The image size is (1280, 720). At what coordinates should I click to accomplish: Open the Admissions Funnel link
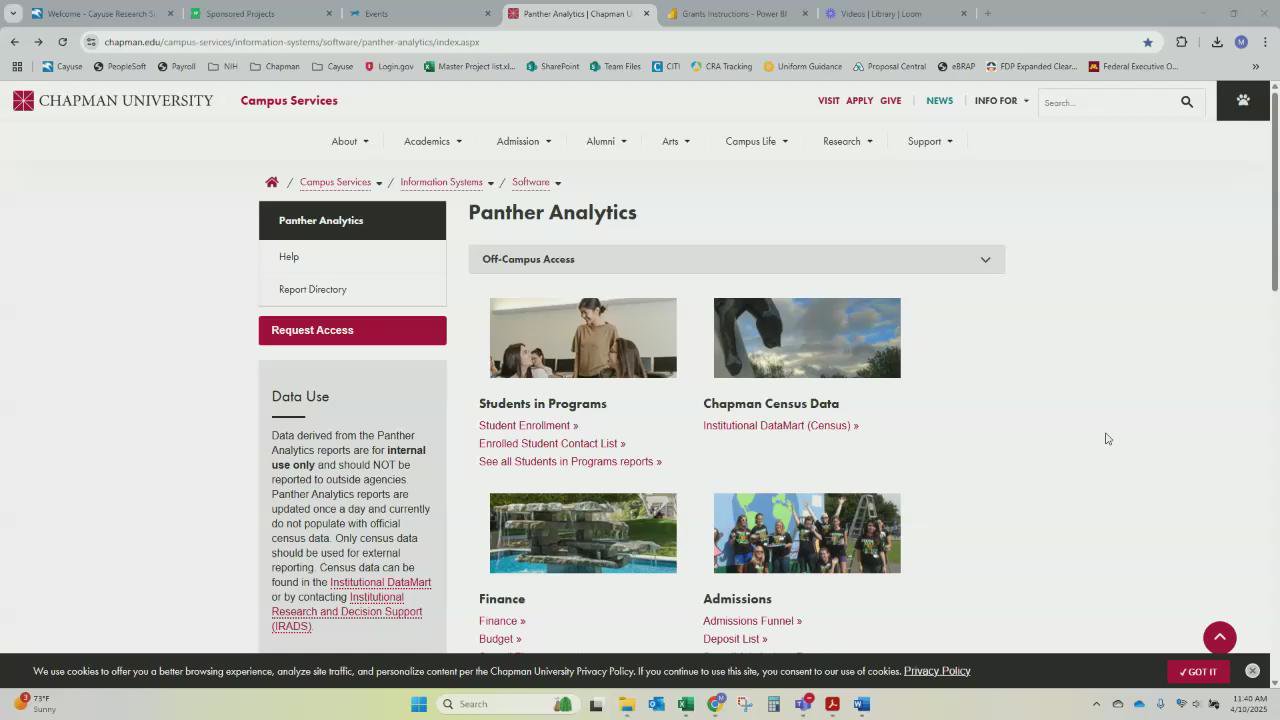coord(752,621)
